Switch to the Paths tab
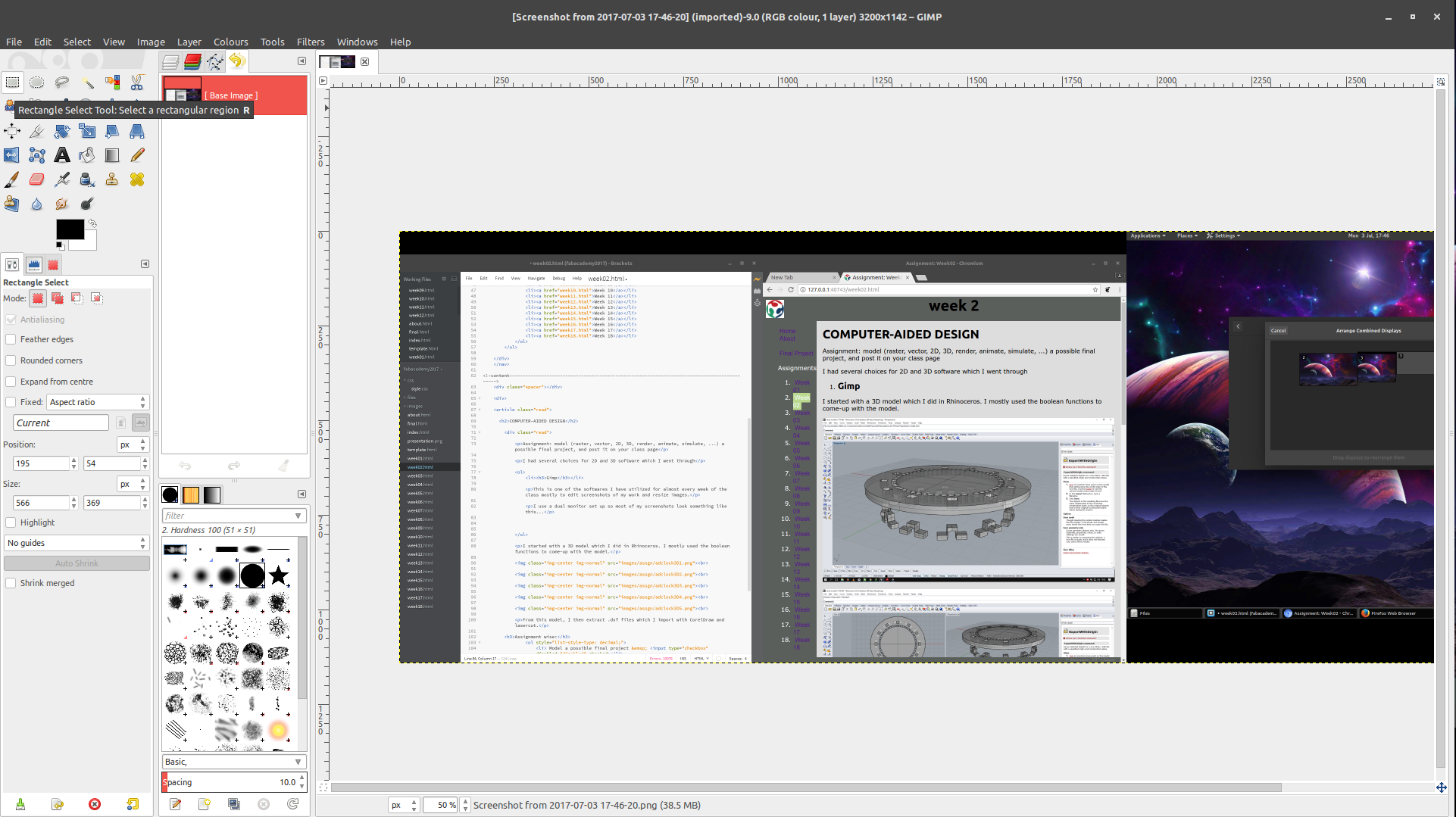The image size is (1456, 817). [215, 61]
